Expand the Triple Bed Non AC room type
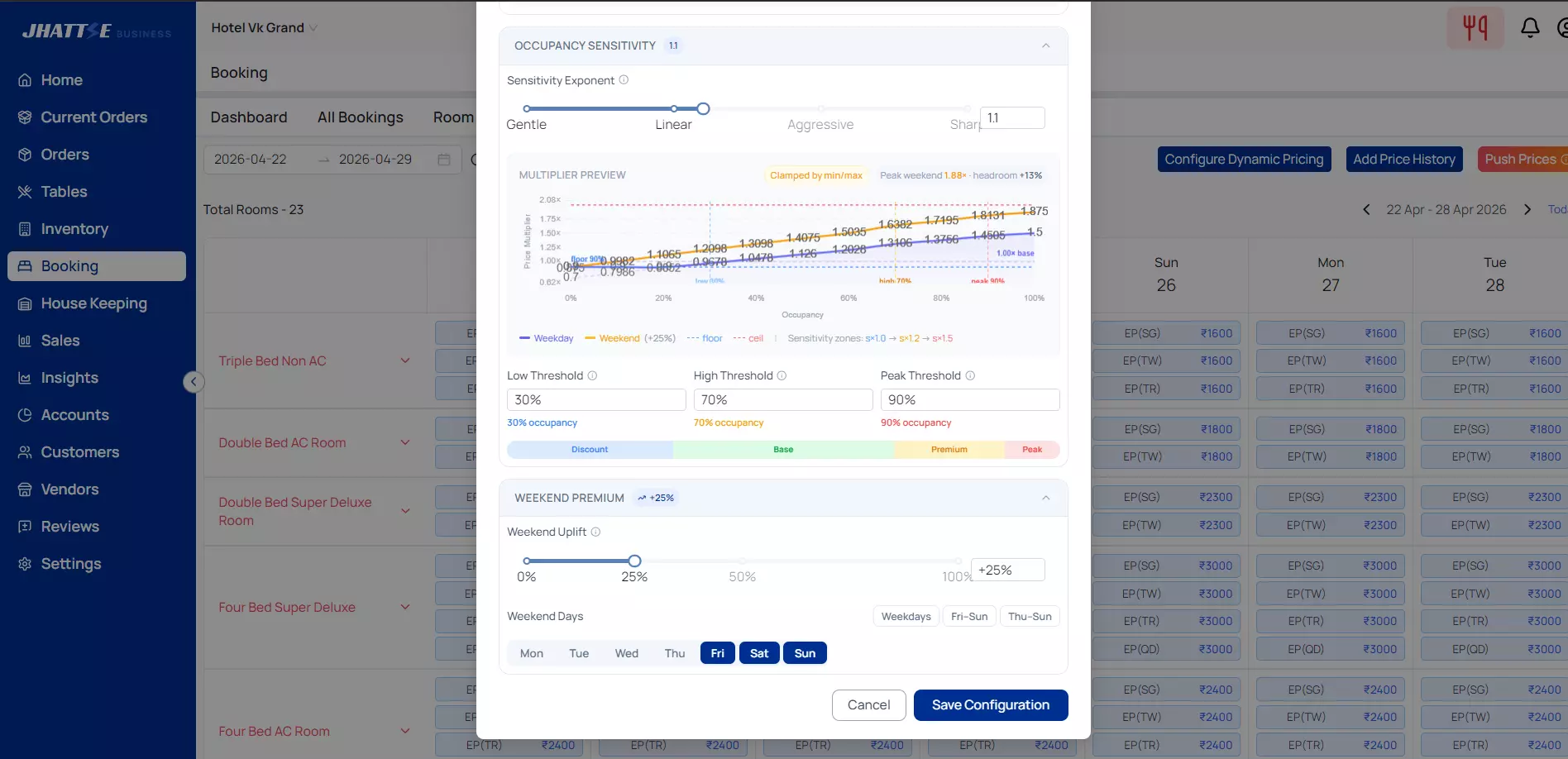The image size is (1568, 759). tap(404, 360)
